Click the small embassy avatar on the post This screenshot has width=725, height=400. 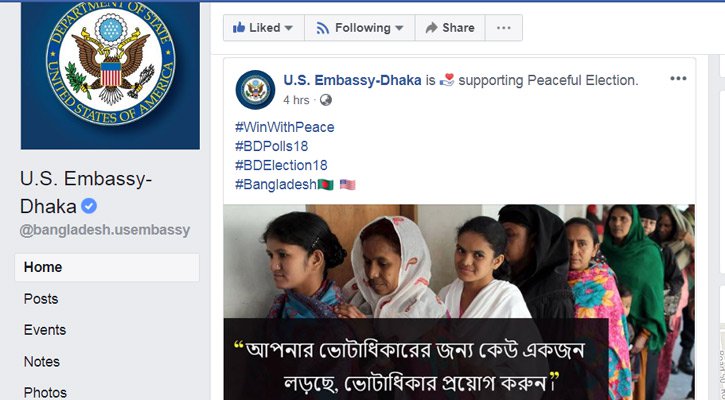pos(255,90)
